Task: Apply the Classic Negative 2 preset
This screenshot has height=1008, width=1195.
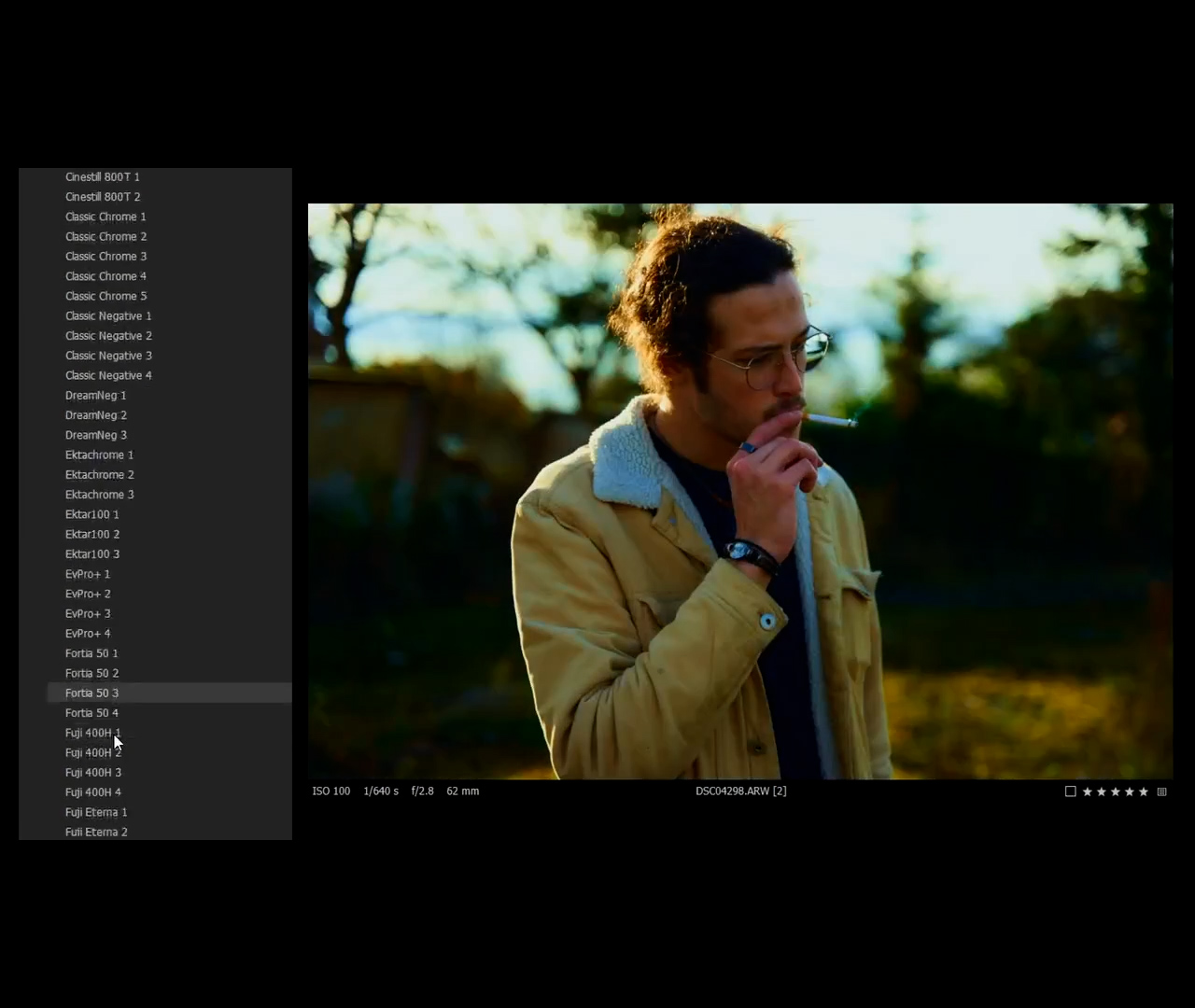Action: pyautogui.click(x=108, y=335)
